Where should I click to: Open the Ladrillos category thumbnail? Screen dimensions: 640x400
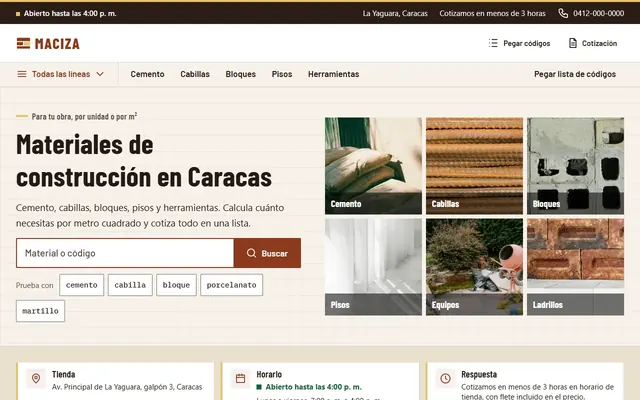[575, 267]
